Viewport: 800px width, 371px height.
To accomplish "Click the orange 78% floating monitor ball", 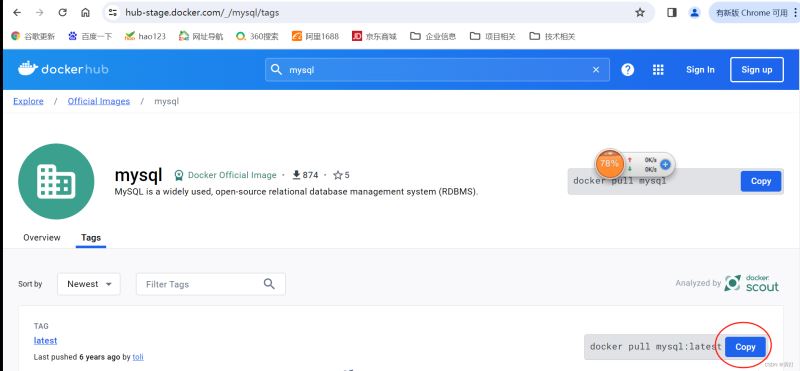I will pos(609,164).
